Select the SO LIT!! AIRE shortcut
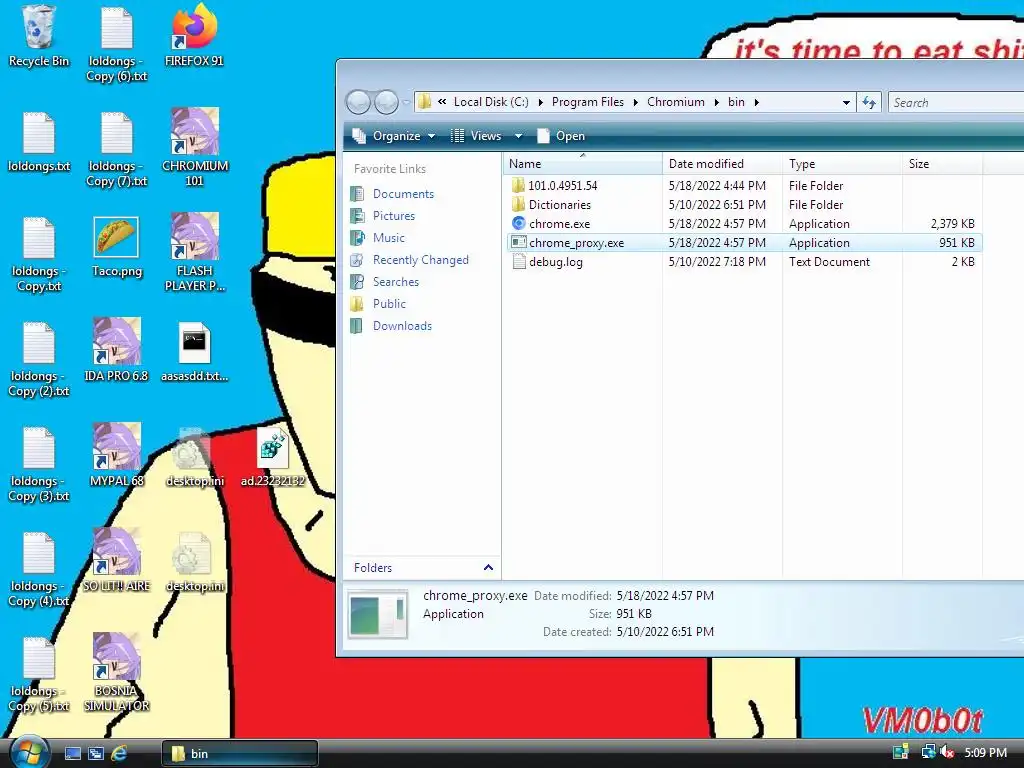This screenshot has height=768, width=1024. [116, 560]
